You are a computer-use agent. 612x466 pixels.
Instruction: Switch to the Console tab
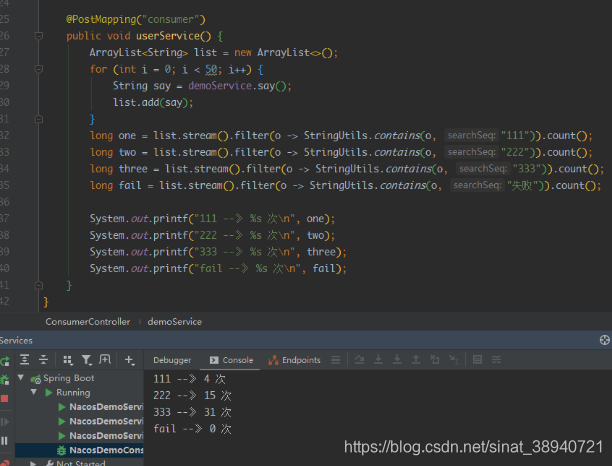click(x=231, y=360)
